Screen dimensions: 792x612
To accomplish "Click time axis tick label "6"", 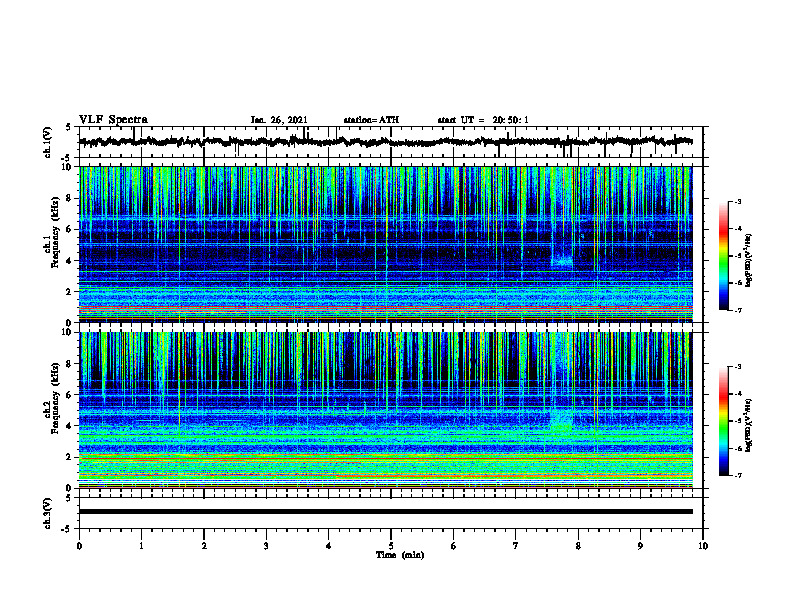I will click(453, 546).
